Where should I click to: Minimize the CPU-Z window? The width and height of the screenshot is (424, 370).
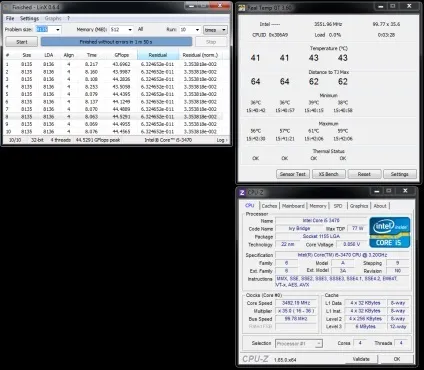(x=377, y=191)
